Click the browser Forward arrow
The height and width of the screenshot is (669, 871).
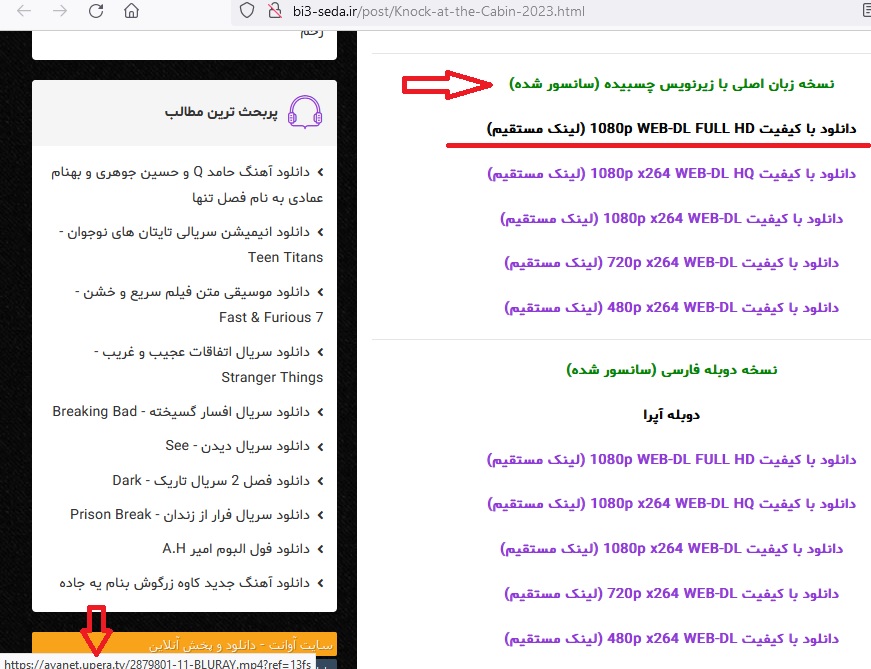[60, 11]
